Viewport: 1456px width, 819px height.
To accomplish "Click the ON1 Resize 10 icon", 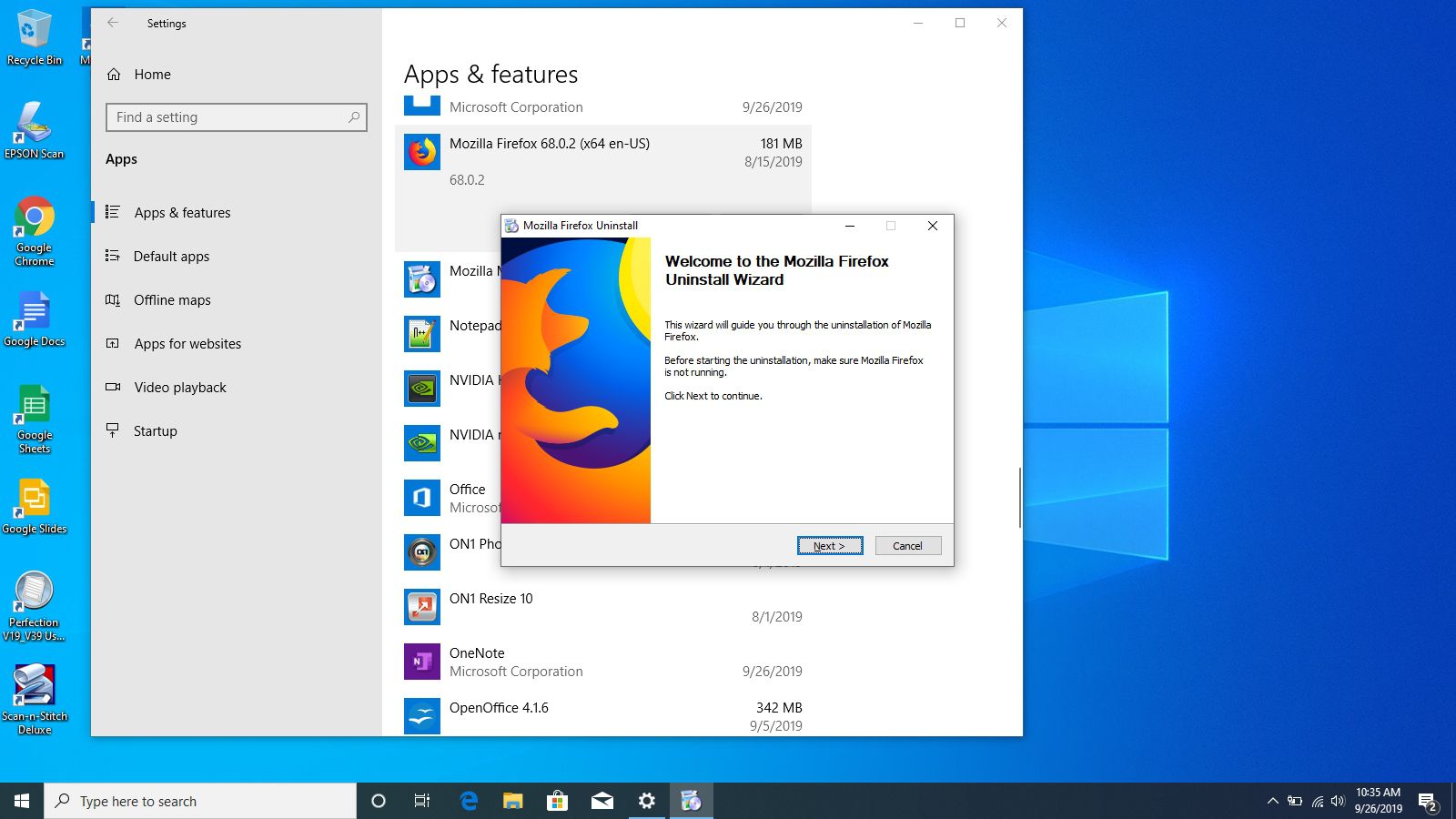I will [422, 607].
